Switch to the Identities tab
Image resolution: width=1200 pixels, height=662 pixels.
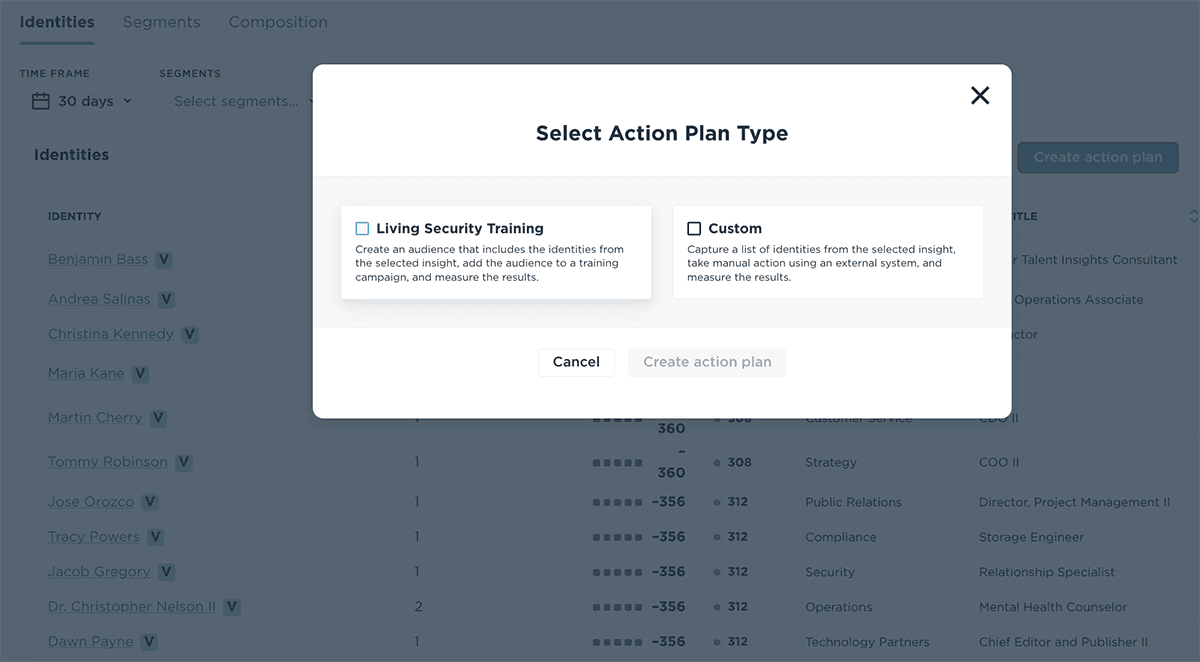tap(57, 22)
